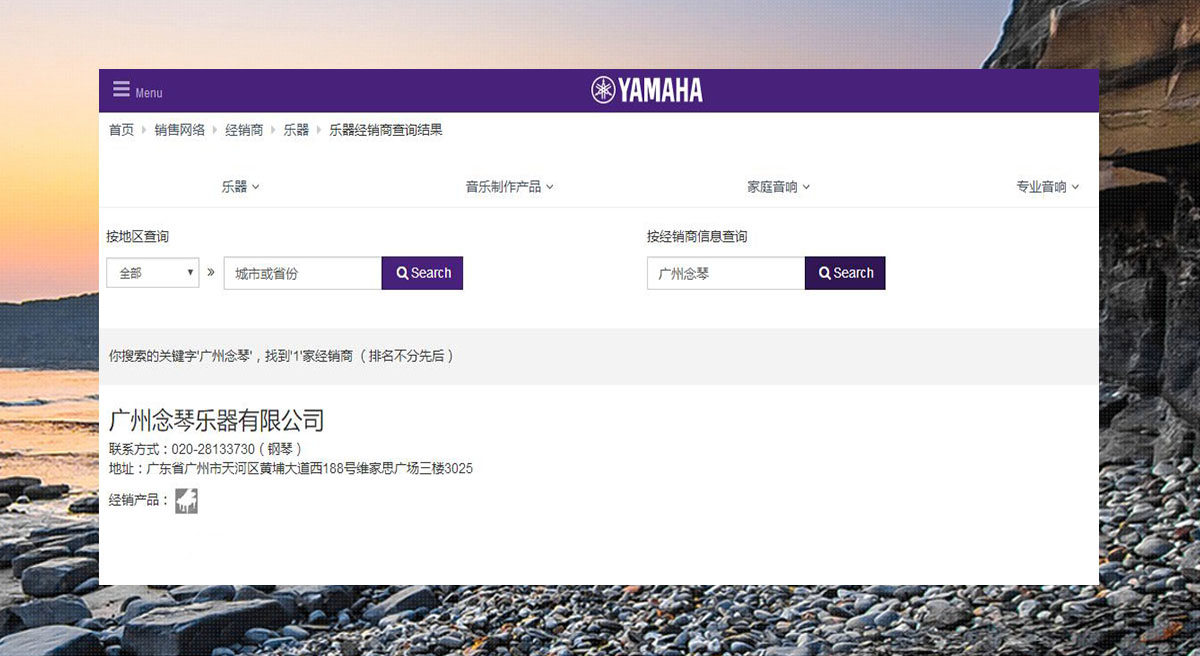Screen dimensions: 1200x656
Task: Expand the 家庭音响 category menu
Action: 778,187
